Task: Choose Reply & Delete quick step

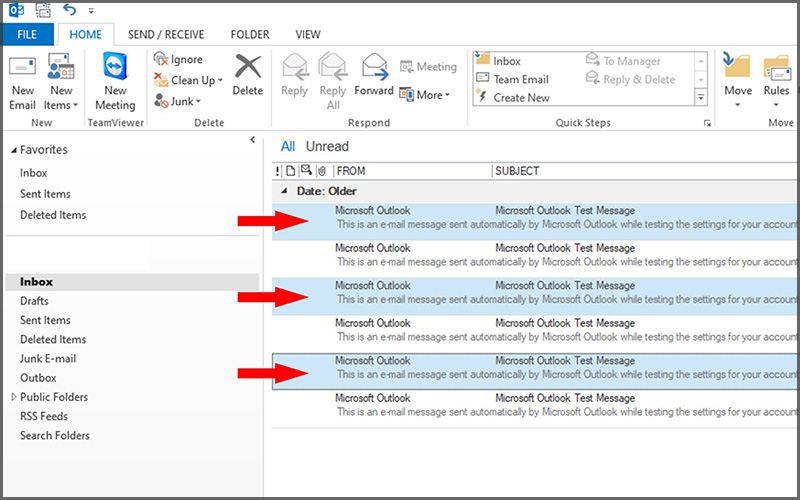Action: tap(630, 79)
